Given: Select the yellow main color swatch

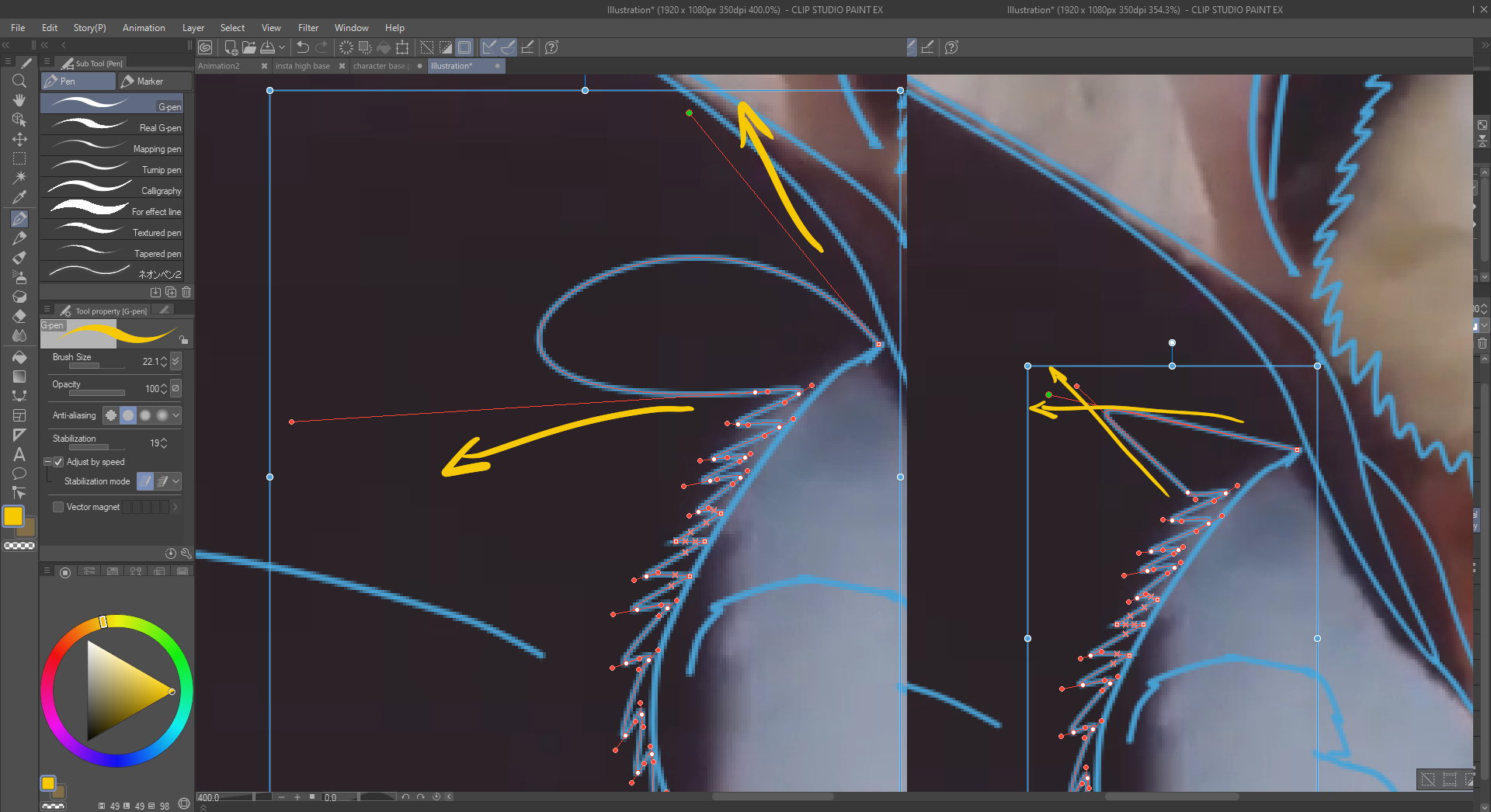Looking at the screenshot, I should (13, 515).
